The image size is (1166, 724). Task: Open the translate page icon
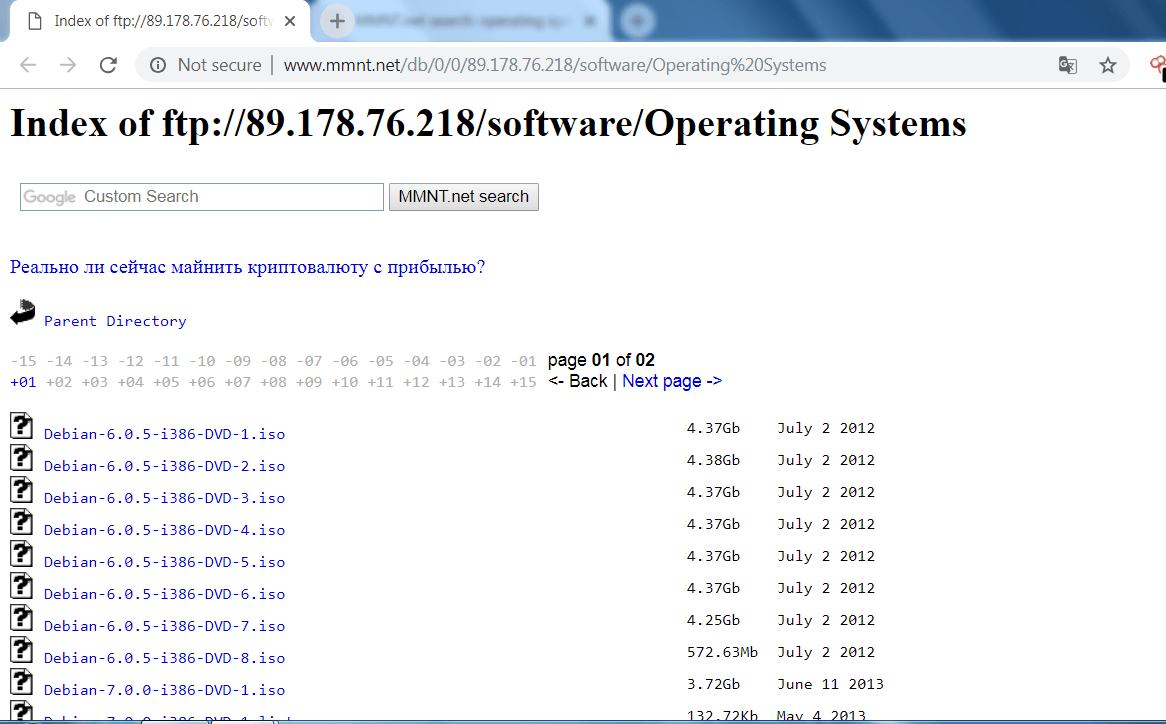[x=1068, y=65]
